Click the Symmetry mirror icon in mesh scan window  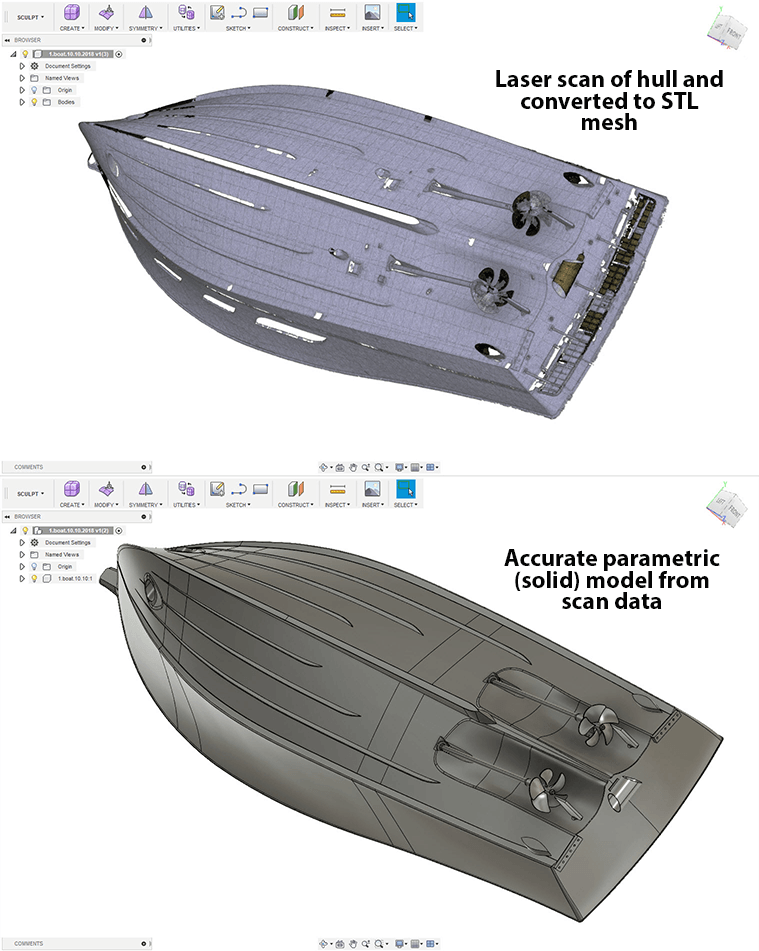[x=146, y=13]
